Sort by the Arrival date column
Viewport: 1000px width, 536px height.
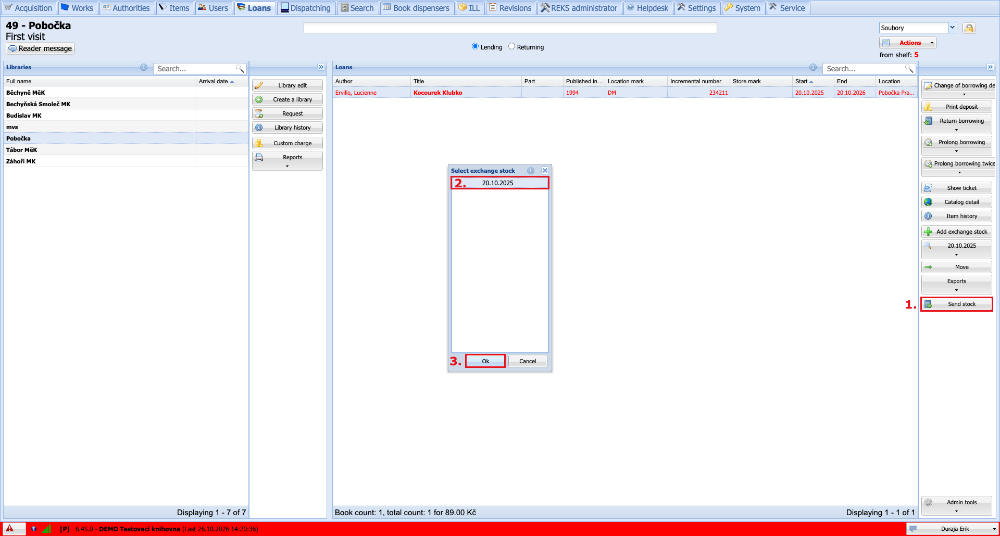click(221, 82)
